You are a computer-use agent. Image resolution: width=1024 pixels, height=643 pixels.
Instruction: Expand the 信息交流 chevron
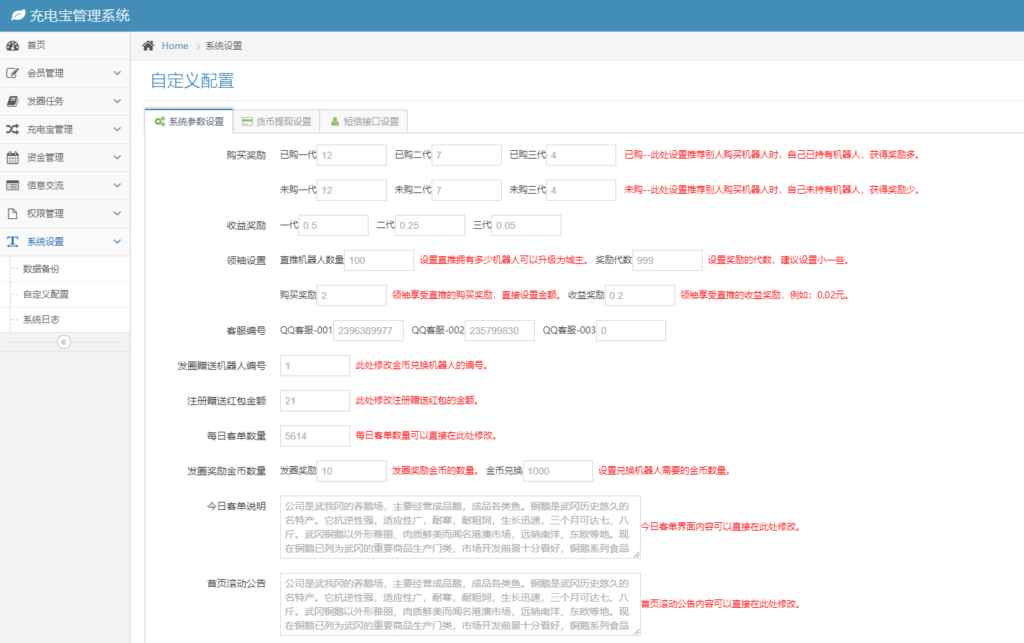click(117, 185)
